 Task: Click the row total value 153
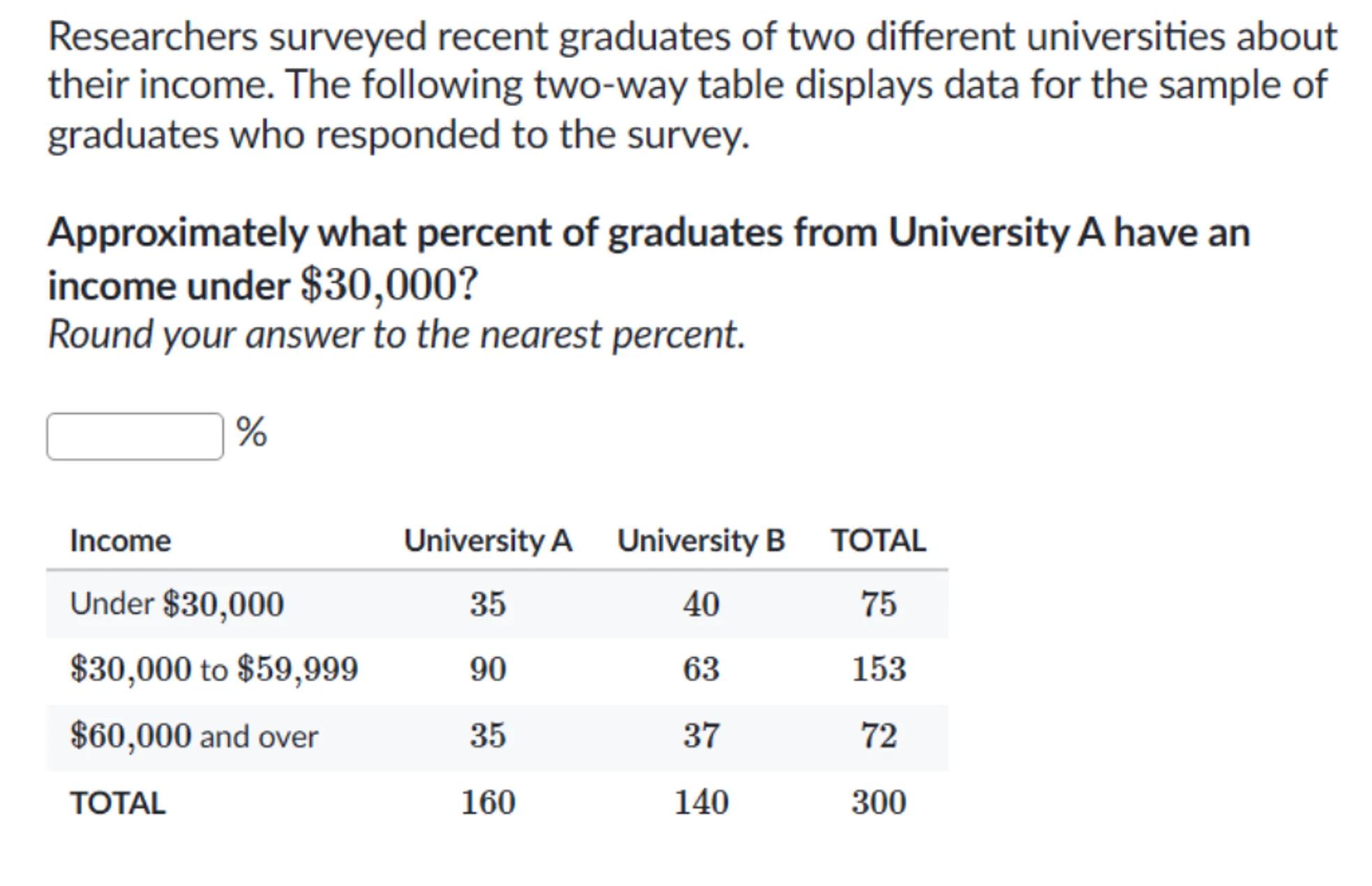click(x=878, y=669)
